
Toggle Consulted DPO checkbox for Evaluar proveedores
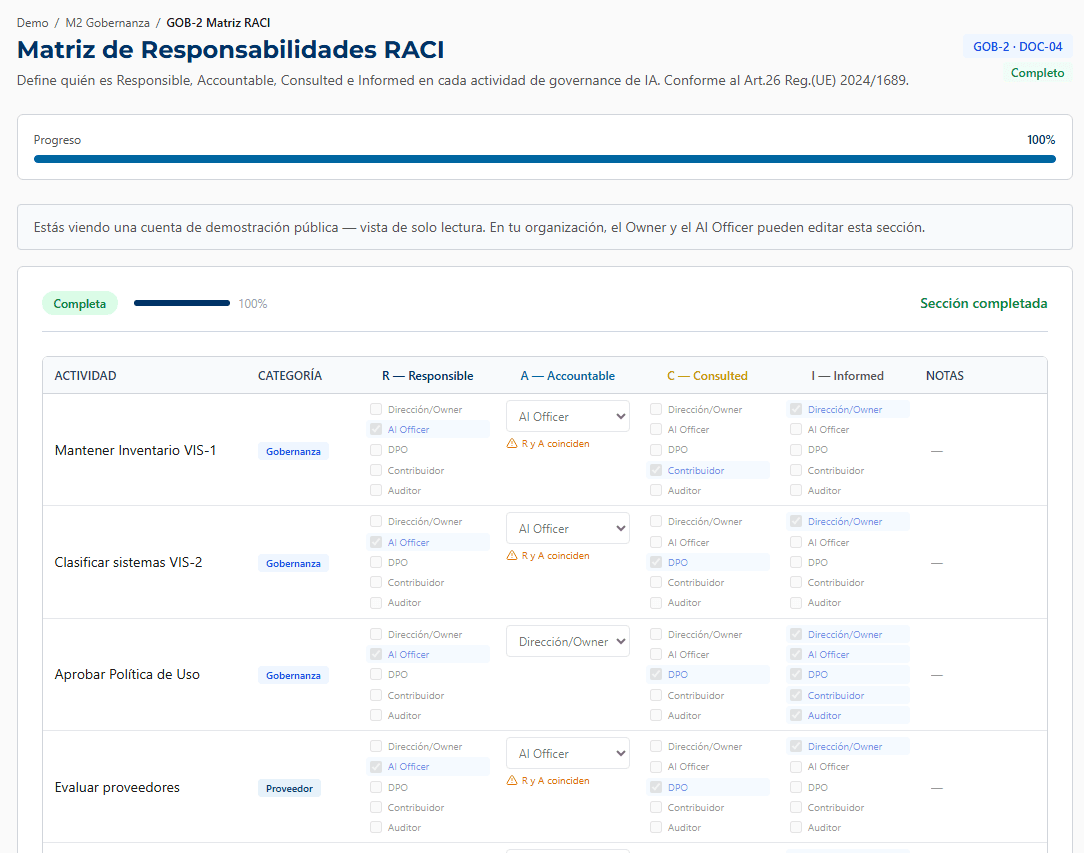pyautogui.click(x=656, y=787)
